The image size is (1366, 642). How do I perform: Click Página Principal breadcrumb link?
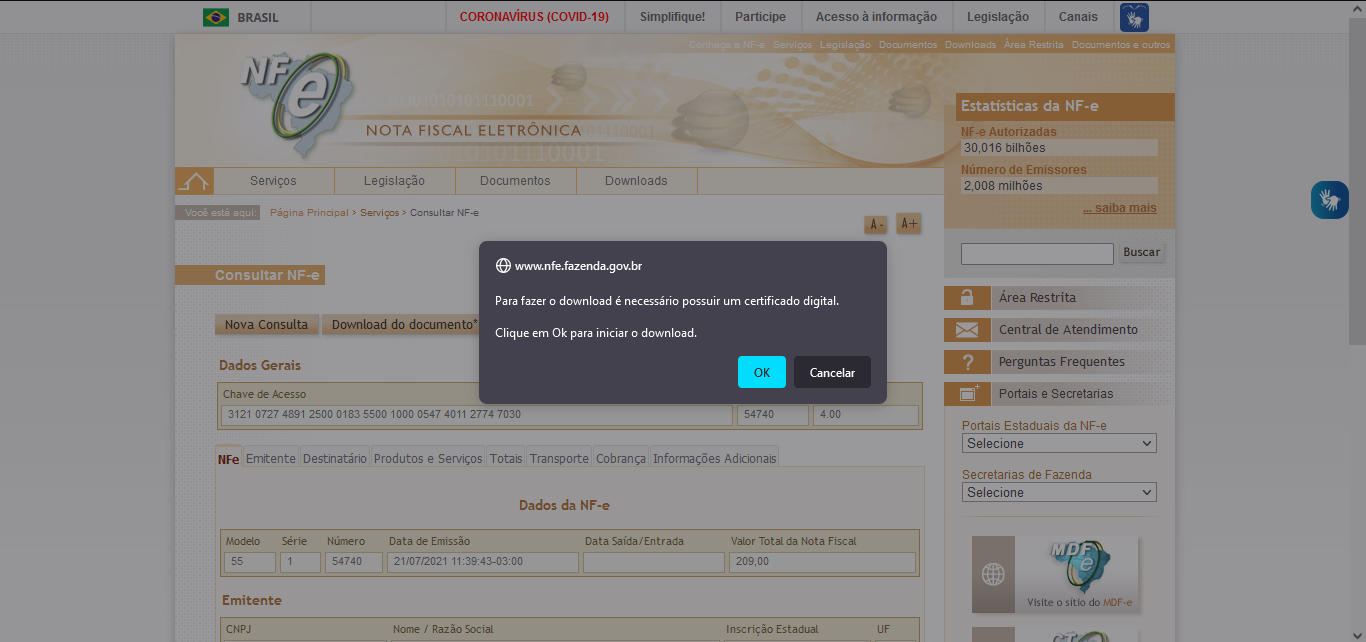point(309,213)
